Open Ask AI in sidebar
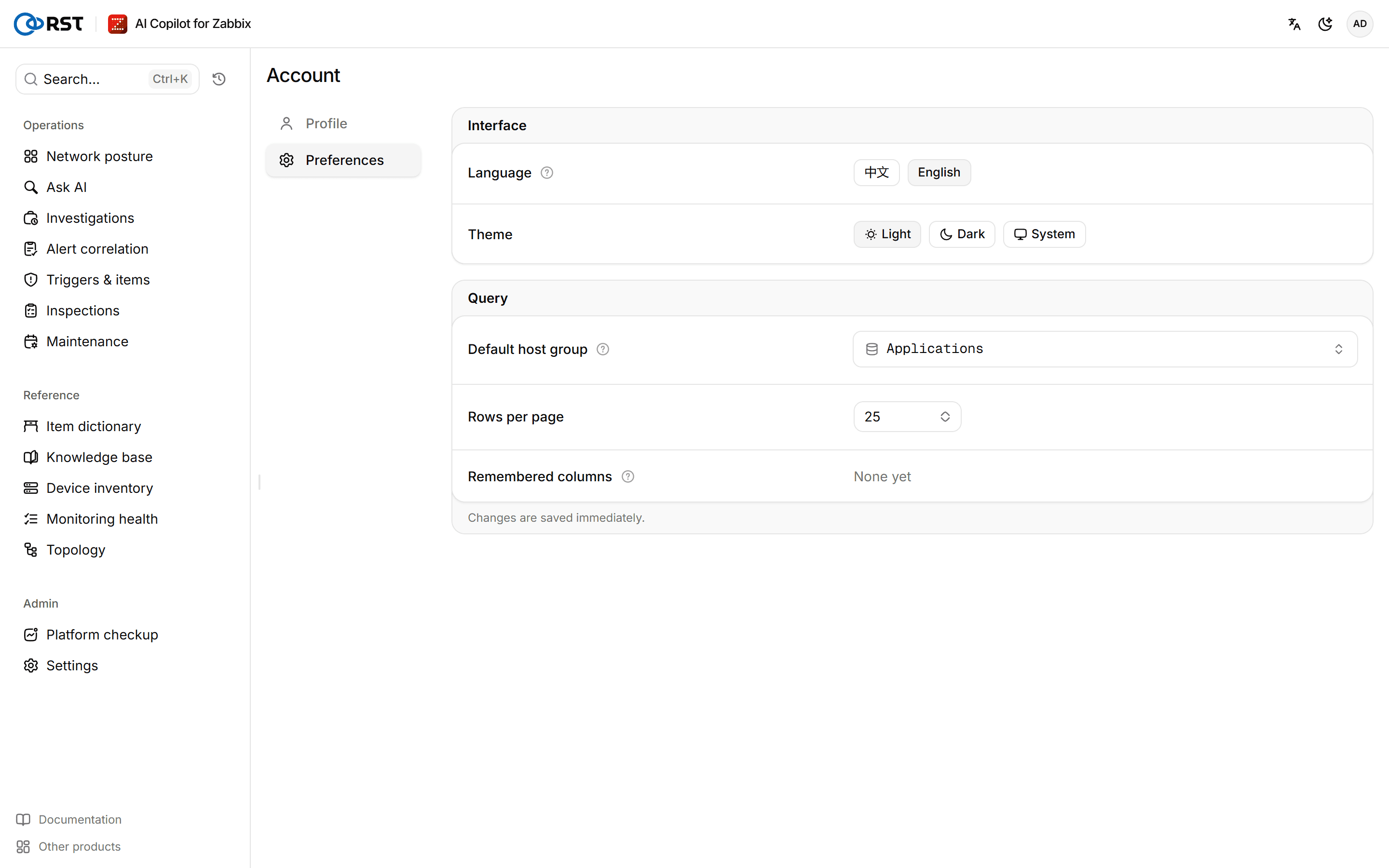Screen dimensions: 1389x868 [x=124, y=187]
